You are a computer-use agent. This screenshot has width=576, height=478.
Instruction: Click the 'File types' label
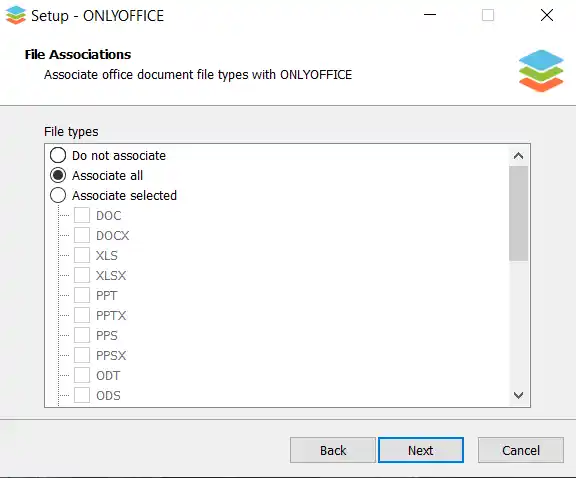[x=71, y=132]
